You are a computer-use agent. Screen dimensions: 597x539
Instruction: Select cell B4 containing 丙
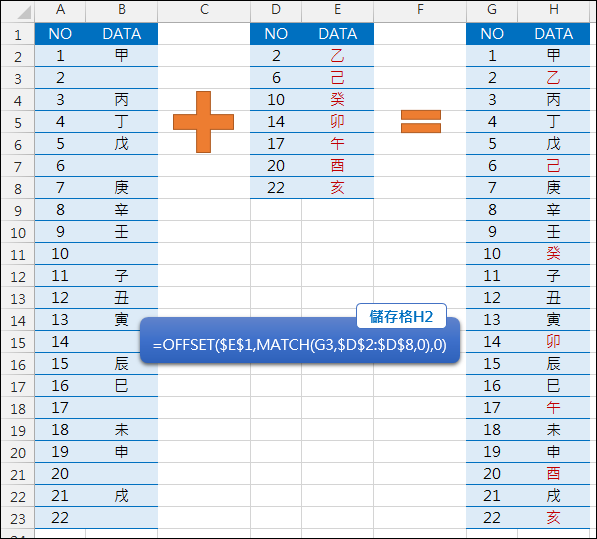pos(122,100)
